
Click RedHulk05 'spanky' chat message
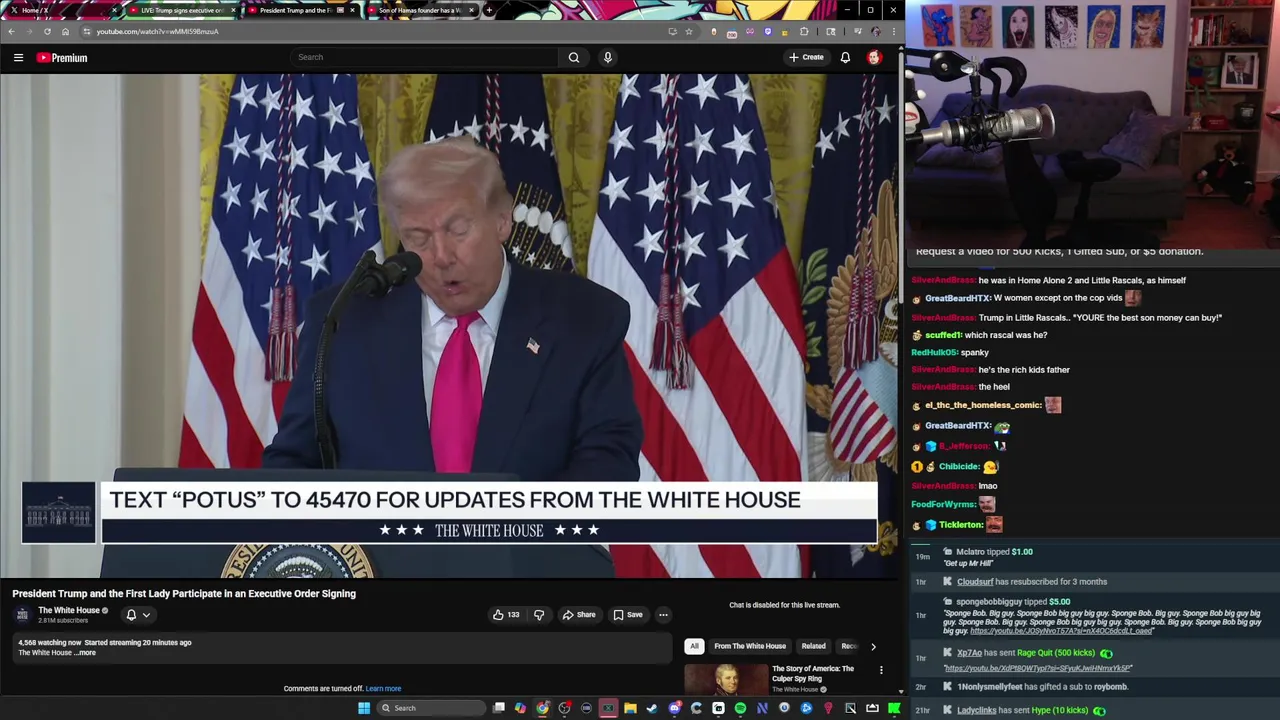click(950, 352)
